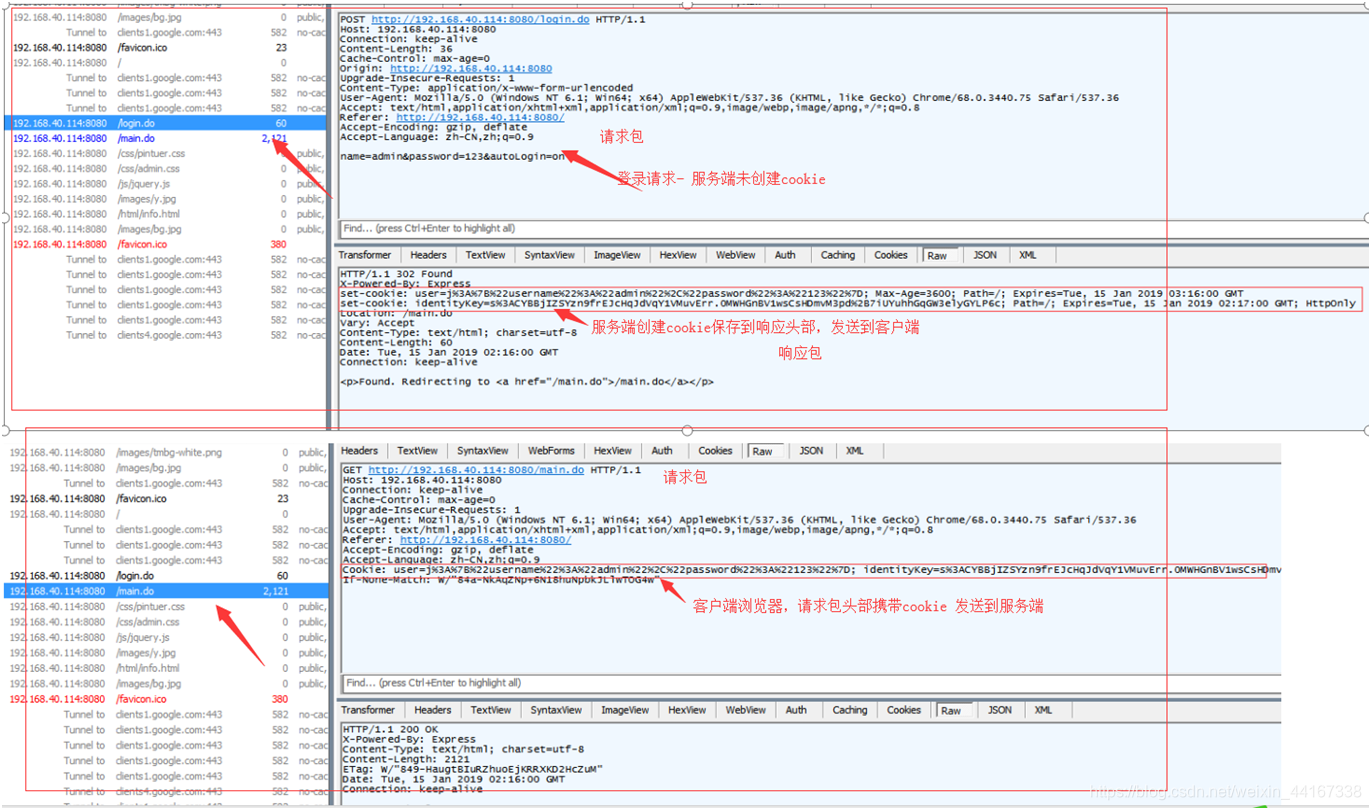1371x810 pixels.
Task: Select /login.do session in lower session list
Action: pos(166,575)
